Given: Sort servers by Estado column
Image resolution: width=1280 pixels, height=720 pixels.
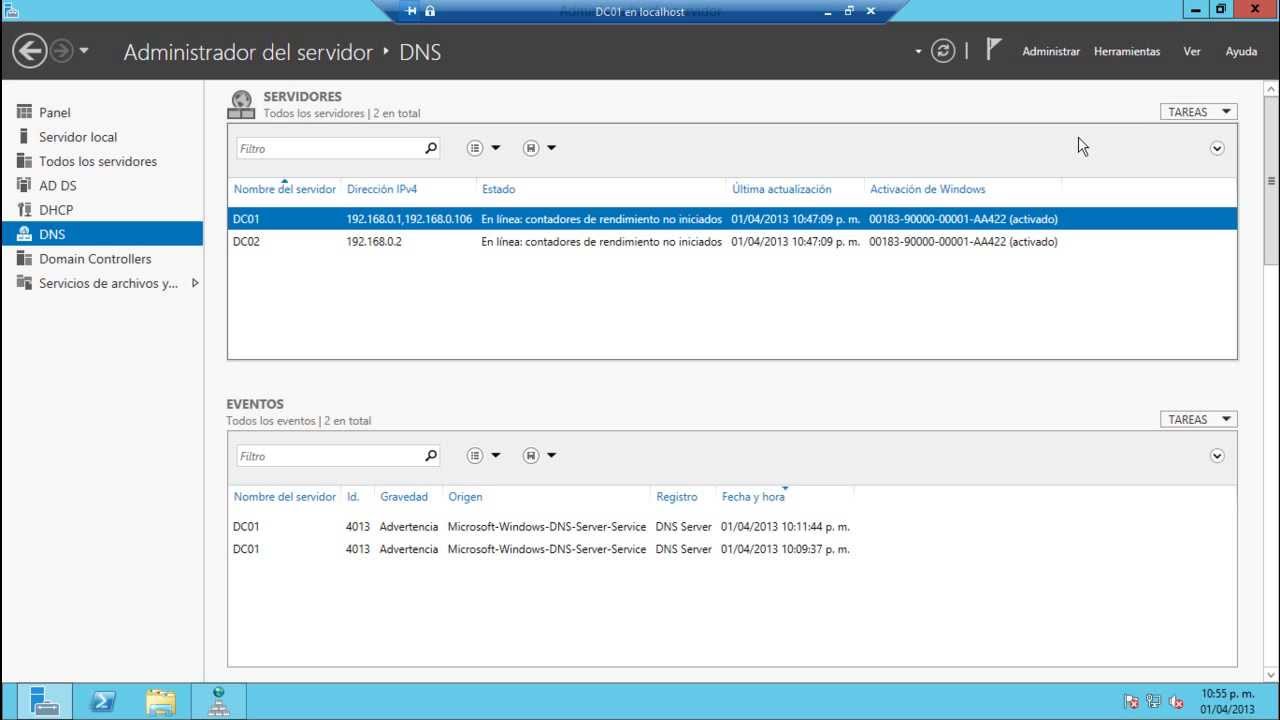Looking at the screenshot, I should (499, 189).
